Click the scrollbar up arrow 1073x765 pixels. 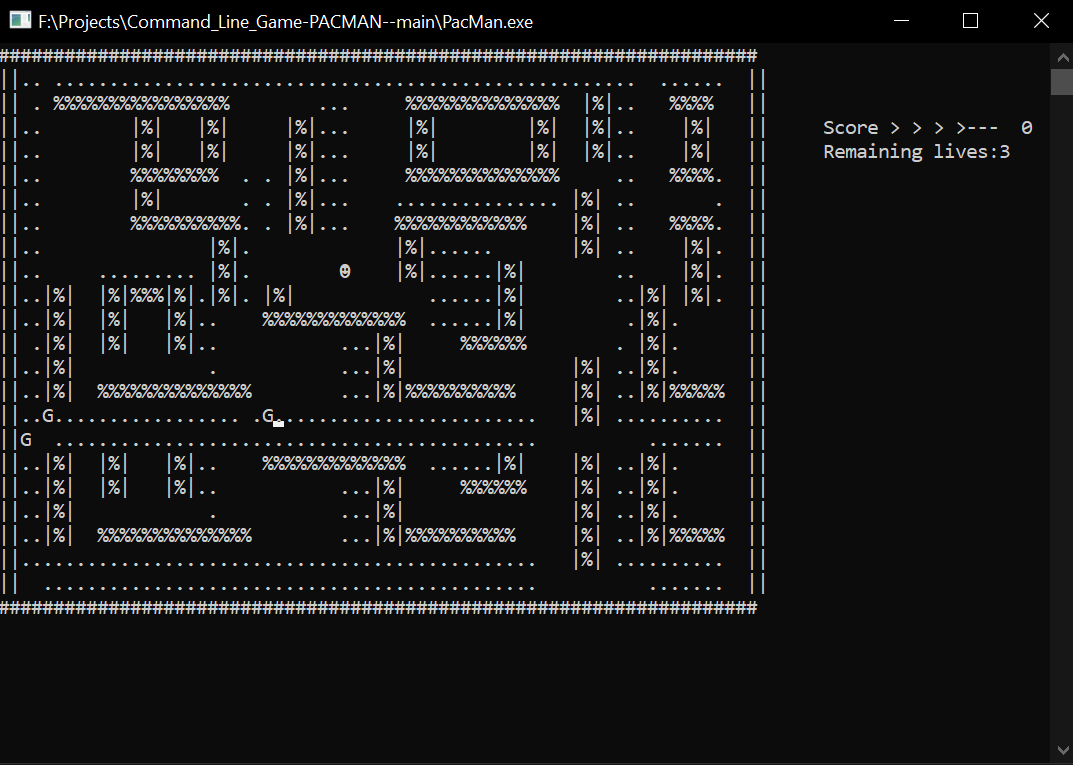point(1062,57)
